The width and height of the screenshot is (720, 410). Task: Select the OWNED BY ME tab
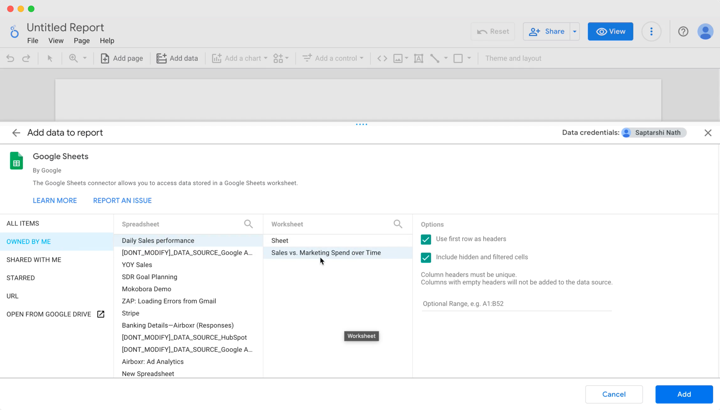pos(56,242)
